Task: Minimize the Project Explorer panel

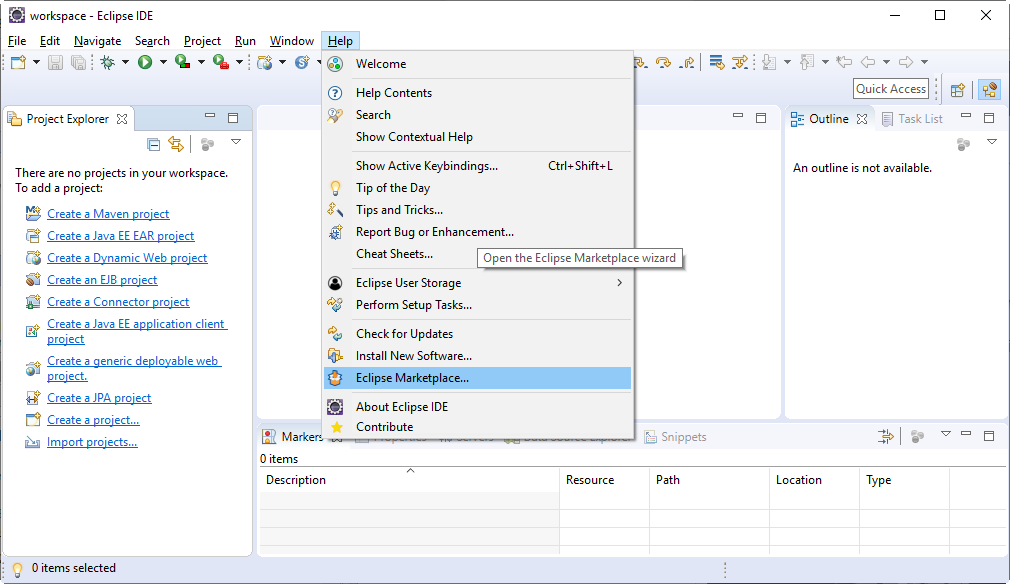Action: 210,118
